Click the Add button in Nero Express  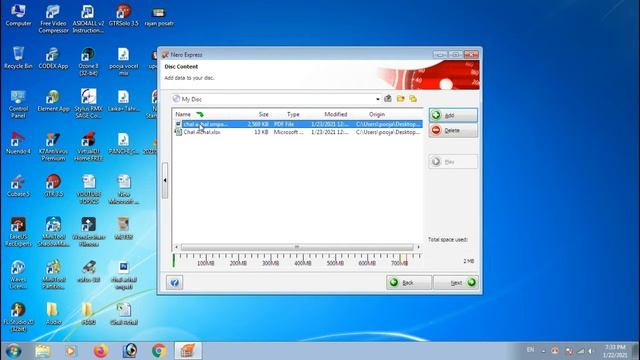(x=453, y=115)
